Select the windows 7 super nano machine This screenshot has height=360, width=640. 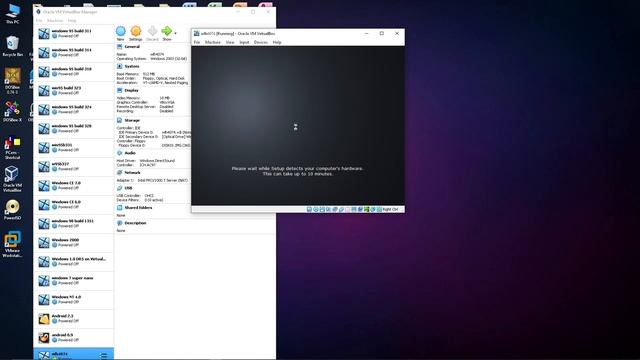(73, 281)
